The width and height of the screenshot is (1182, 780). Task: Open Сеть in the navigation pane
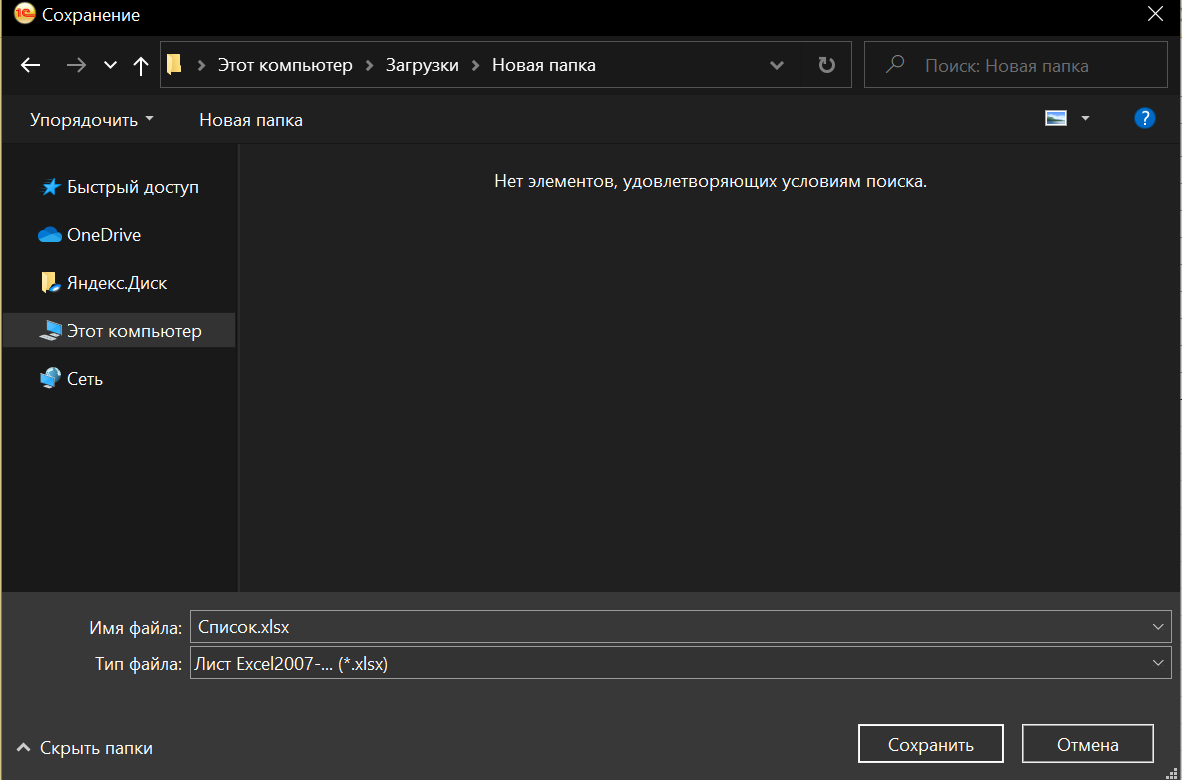click(x=84, y=379)
